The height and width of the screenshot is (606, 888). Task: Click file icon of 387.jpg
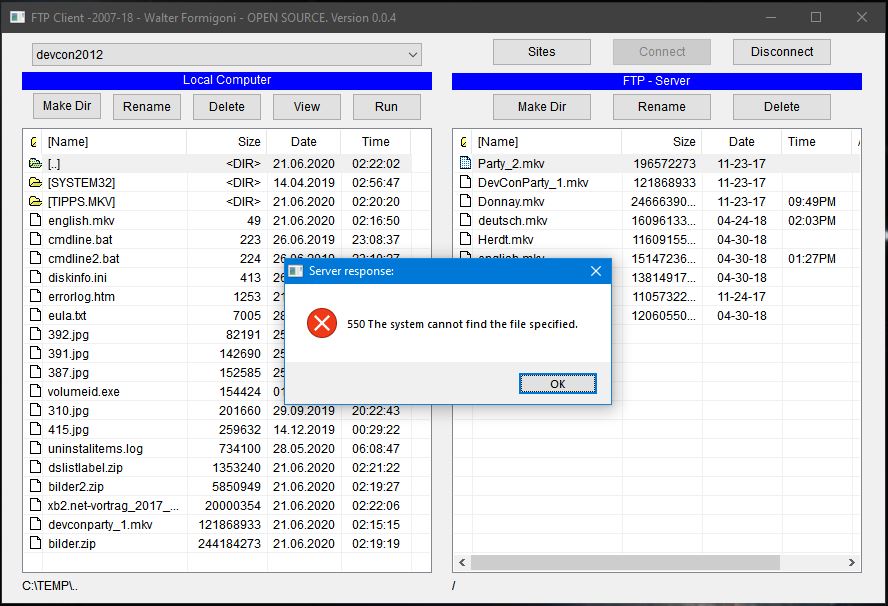click(x=35, y=372)
